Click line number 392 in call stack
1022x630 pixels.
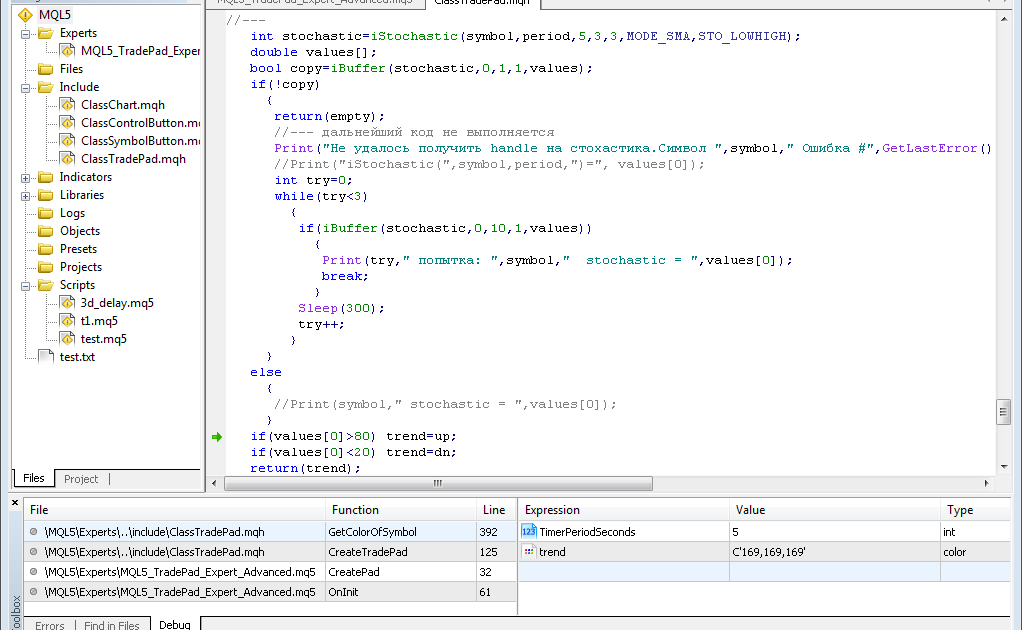[488, 532]
